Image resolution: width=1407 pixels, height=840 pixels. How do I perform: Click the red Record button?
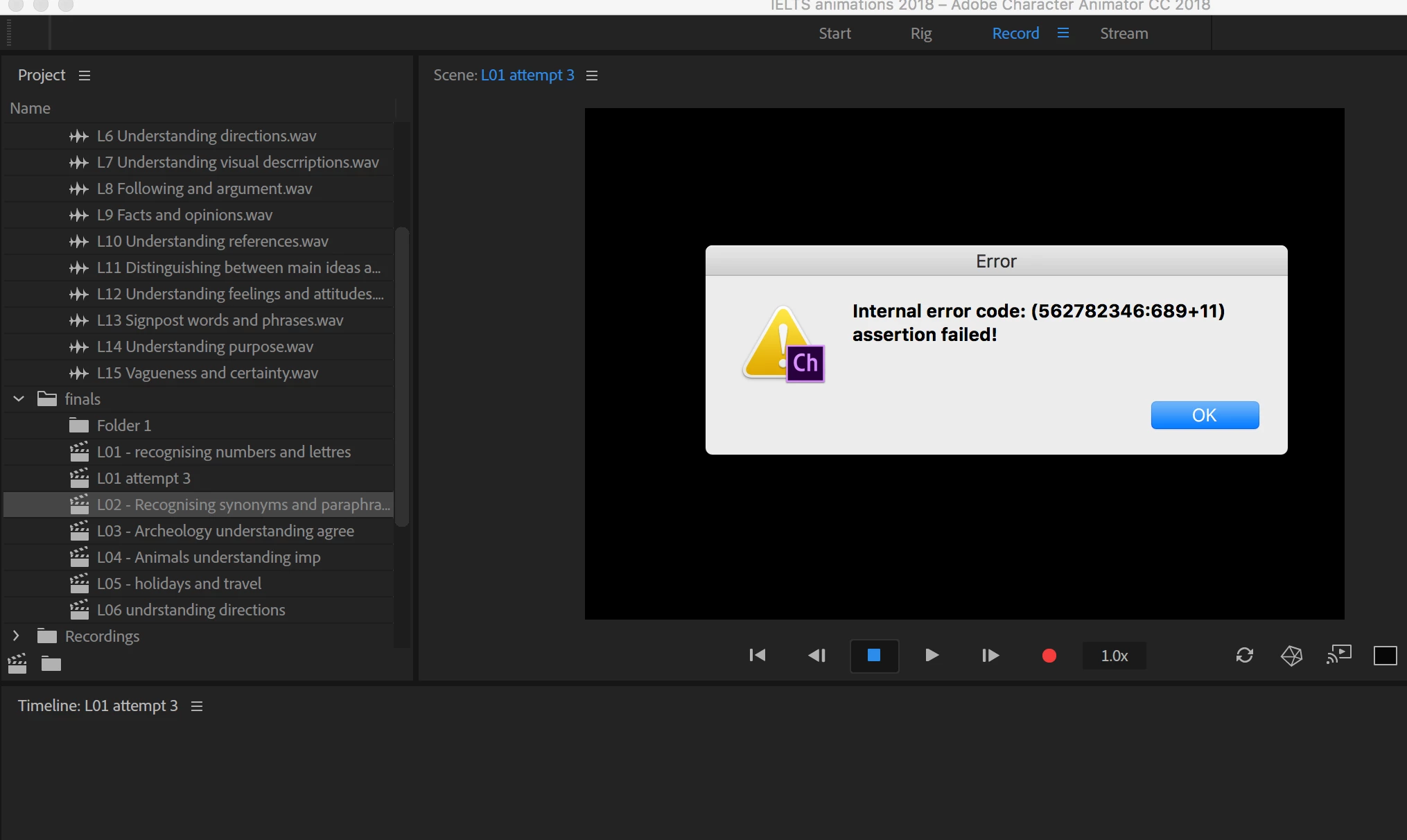click(x=1049, y=656)
